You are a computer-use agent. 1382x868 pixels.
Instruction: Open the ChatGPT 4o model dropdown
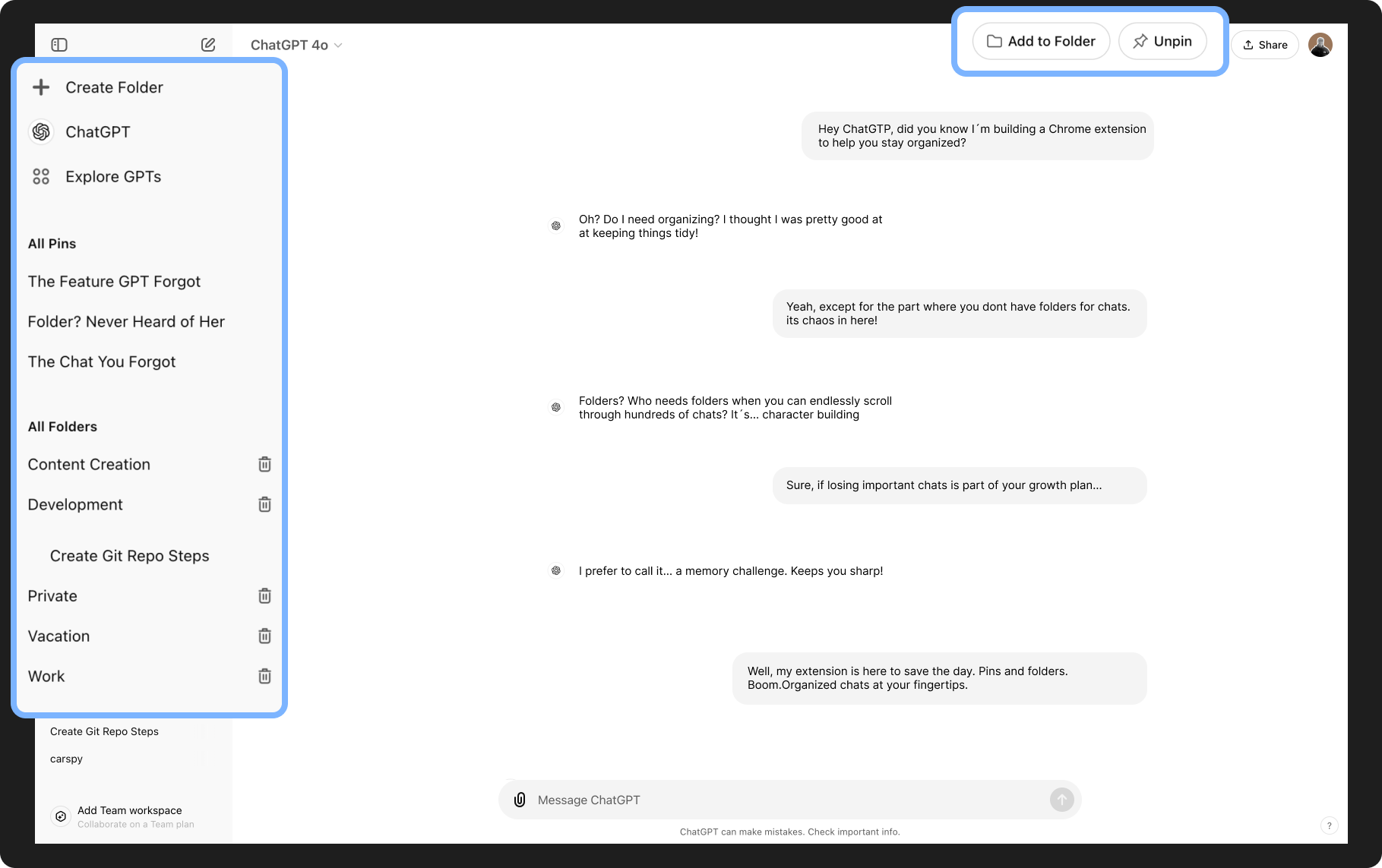296,46
